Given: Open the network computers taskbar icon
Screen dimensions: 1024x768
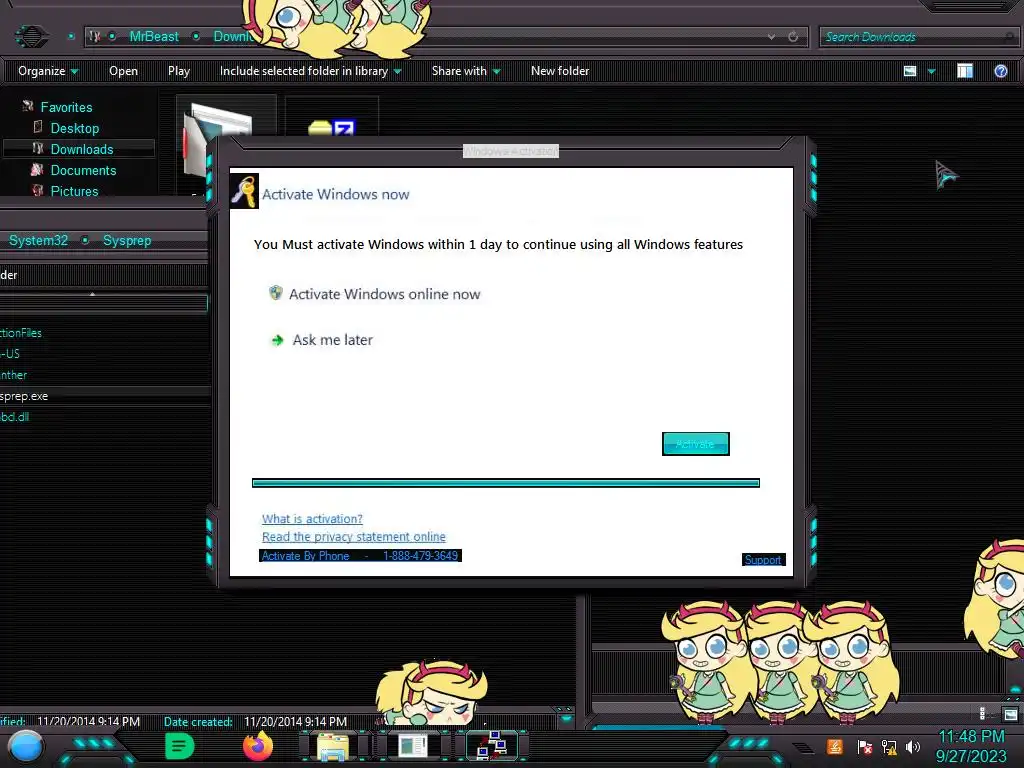Looking at the screenshot, I should point(492,746).
